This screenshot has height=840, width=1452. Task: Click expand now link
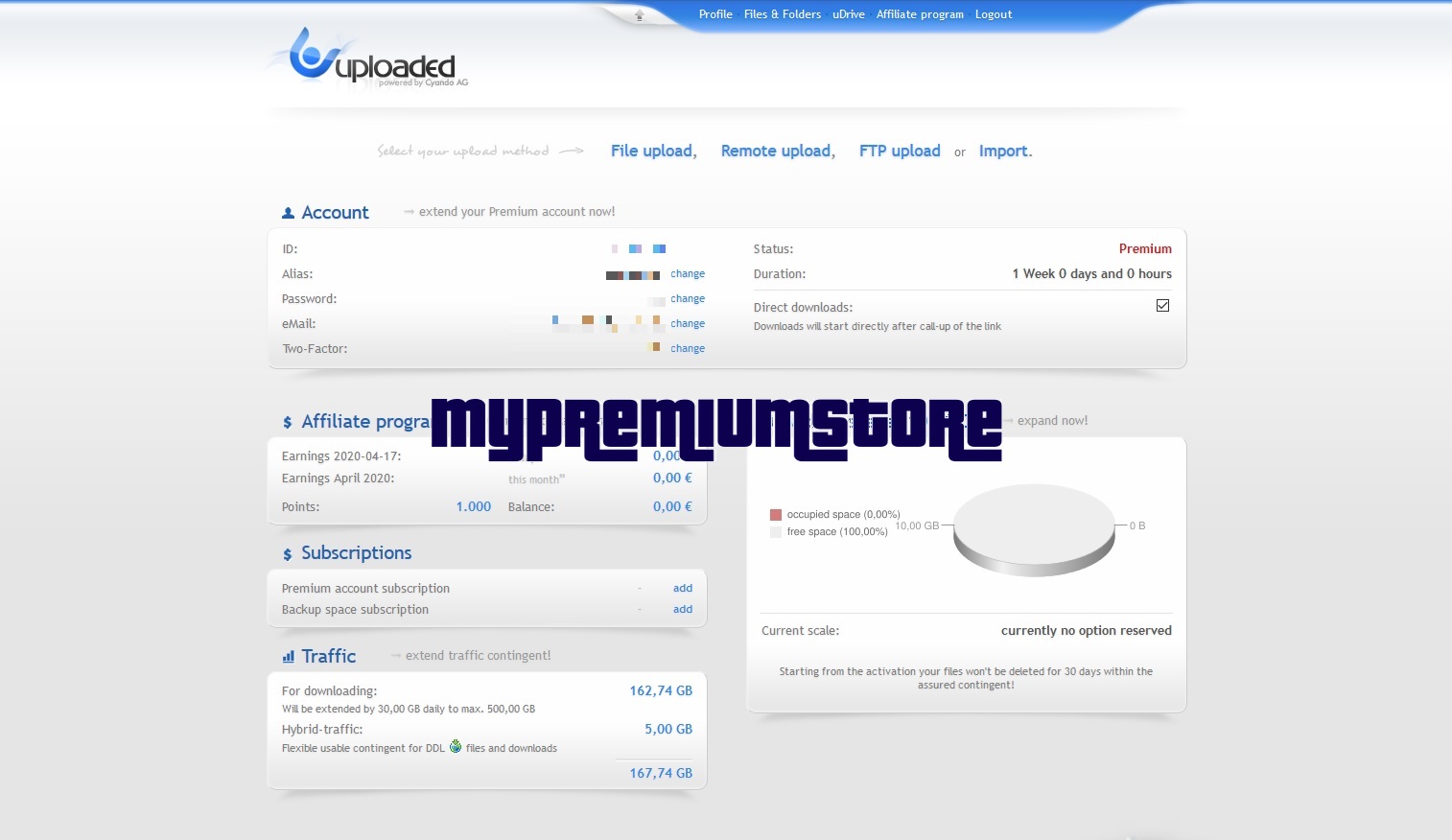(1052, 421)
